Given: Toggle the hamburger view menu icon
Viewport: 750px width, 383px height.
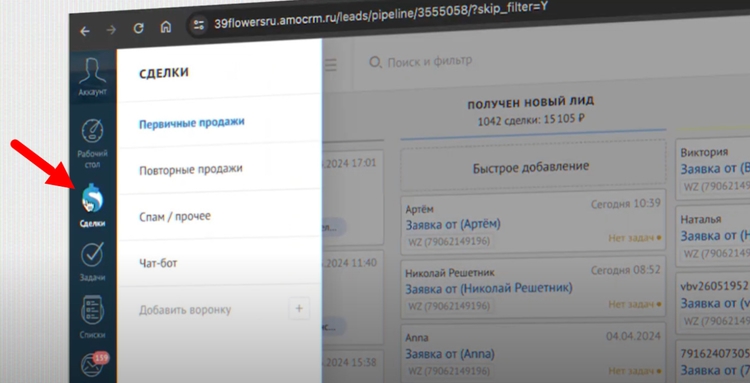Looking at the screenshot, I should (331, 65).
